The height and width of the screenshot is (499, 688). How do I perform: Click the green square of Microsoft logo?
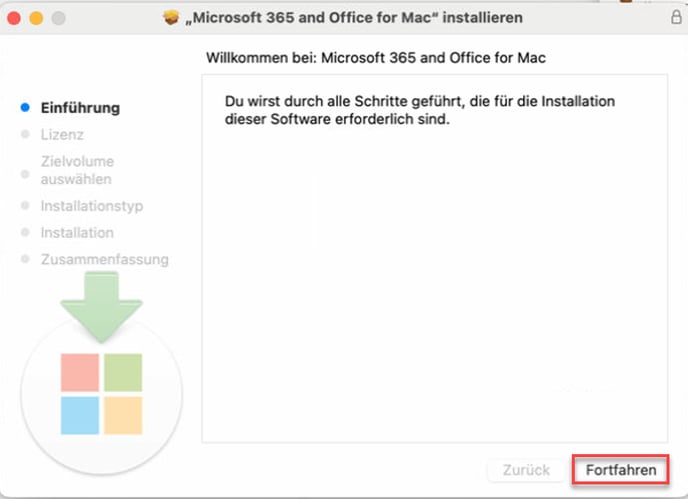tap(123, 373)
